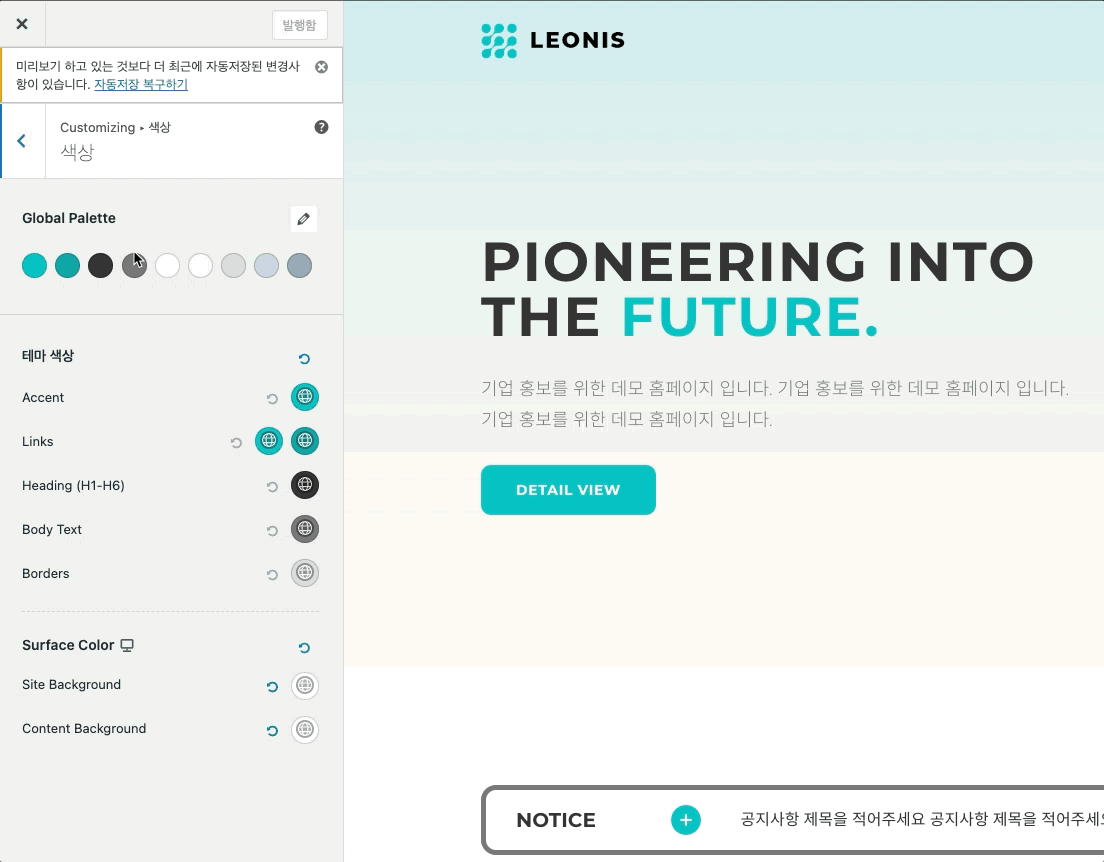1104x862 pixels.
Task: Reset the Accent color setting
Action: click(x=271, y=398)
